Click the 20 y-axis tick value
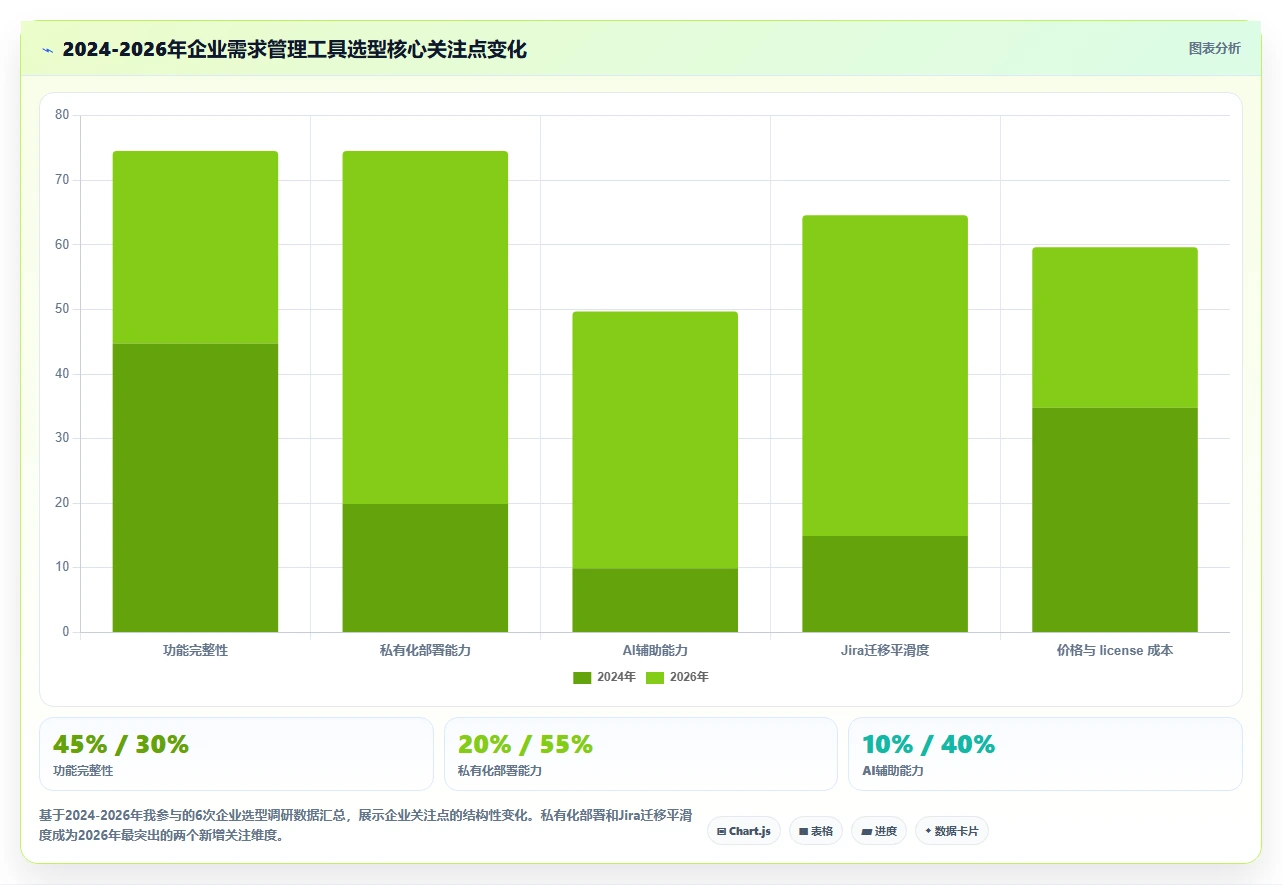The width and height of the screenshot is (1282, 885). (62, 503)
